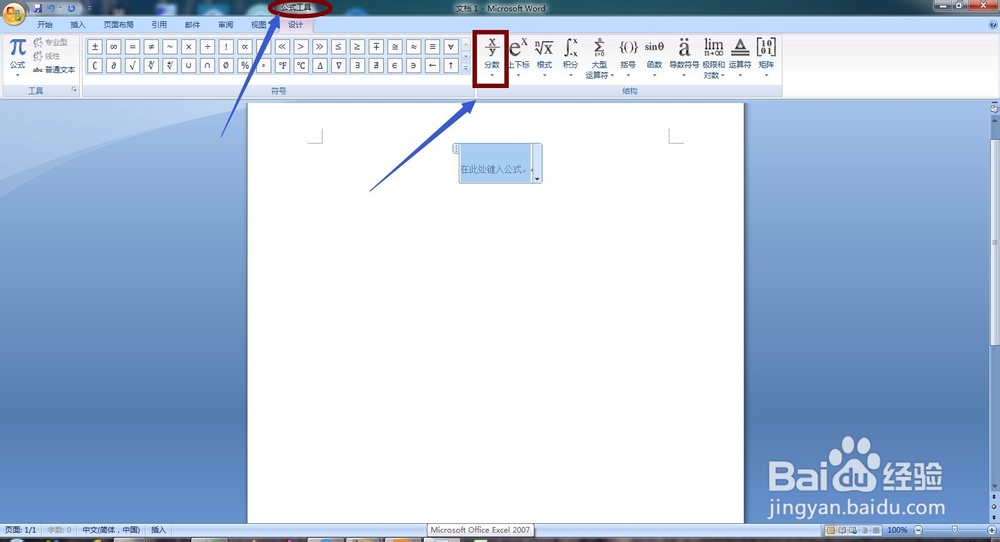Insert the tilde ~ symbol
The image size is (1000, 542).
pos(170,47)
